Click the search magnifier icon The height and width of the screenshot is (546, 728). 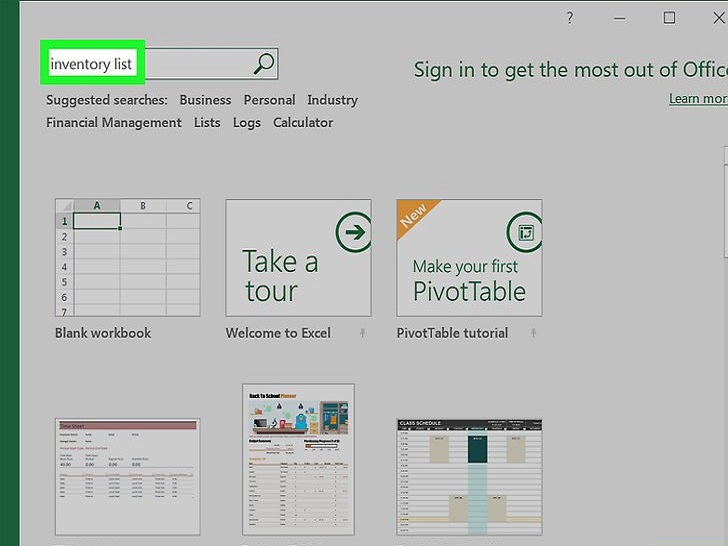264,64
